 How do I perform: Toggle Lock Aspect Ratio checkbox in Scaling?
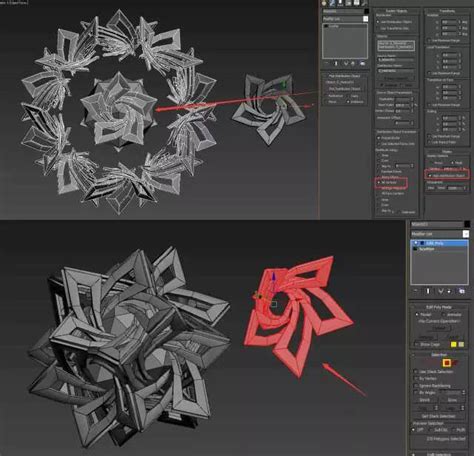pyautogui.click(x=429, y=142)
